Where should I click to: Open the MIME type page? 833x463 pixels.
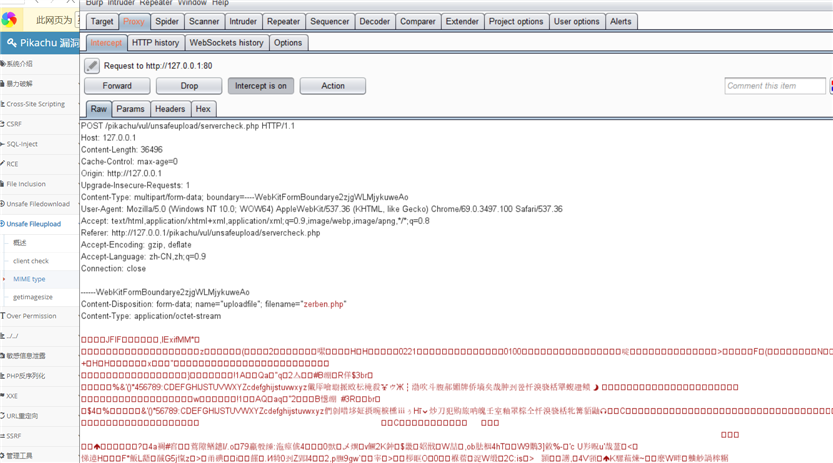(x=39, y=279)
